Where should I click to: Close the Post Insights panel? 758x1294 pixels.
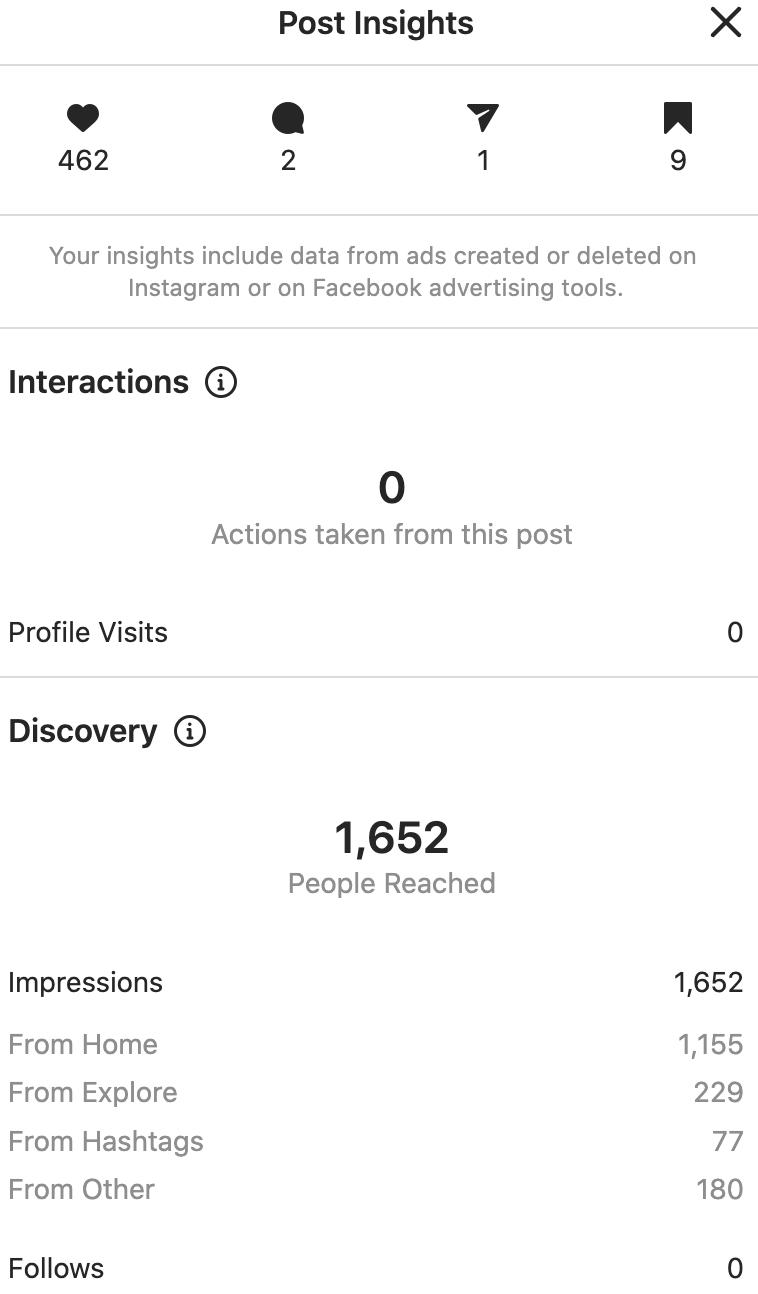[725, 22]
